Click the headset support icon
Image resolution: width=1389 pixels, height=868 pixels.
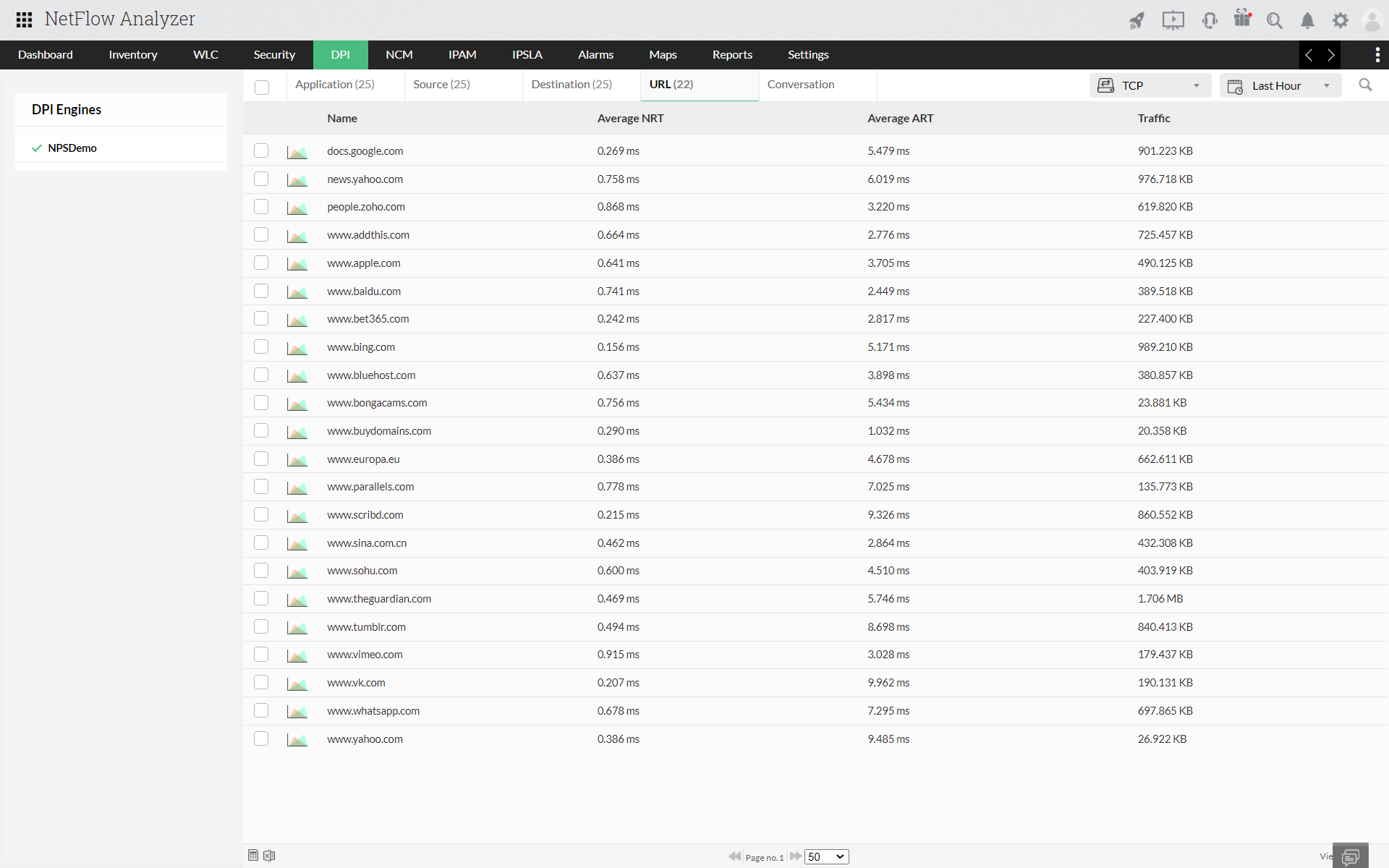pos(1209,20)
